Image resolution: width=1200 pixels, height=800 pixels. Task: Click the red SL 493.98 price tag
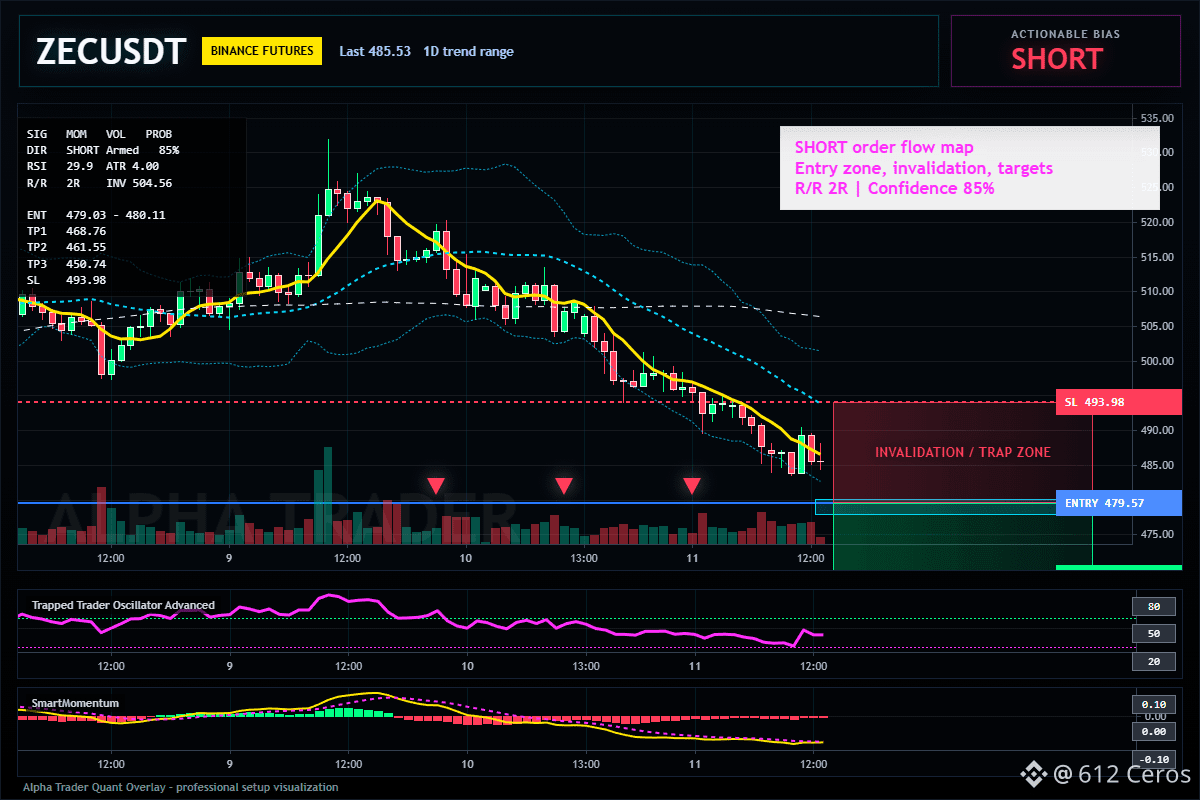pyautogui.click(x=1118, y=402)
